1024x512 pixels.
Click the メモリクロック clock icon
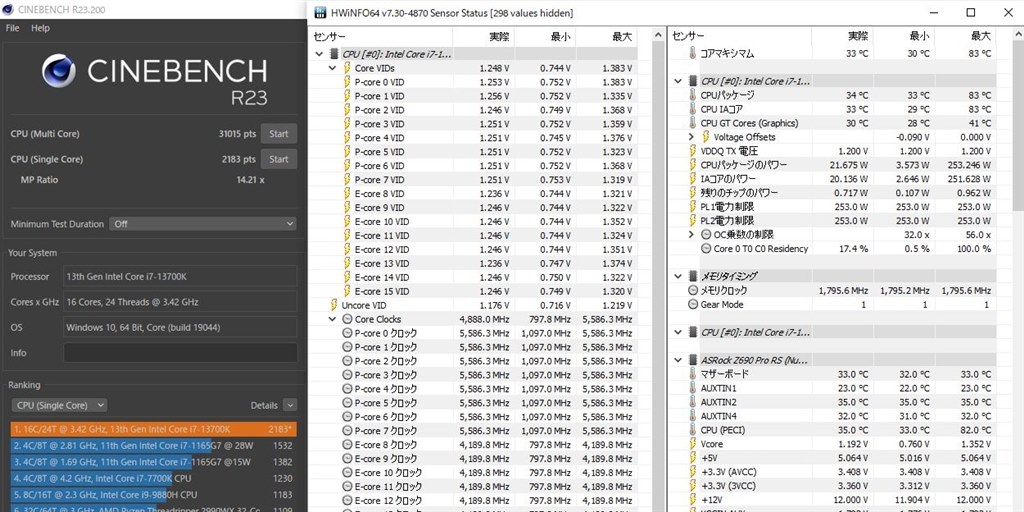click(x=692, y=291)
